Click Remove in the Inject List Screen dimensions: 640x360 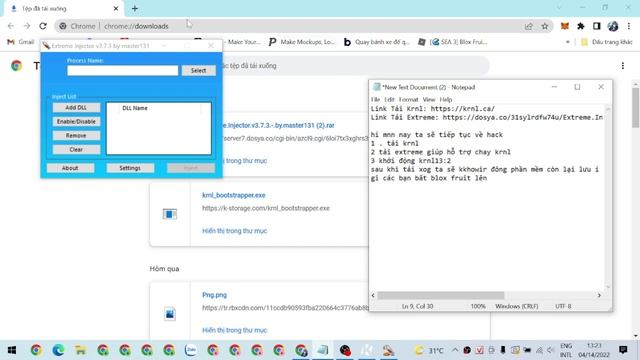tap(76, 136)
